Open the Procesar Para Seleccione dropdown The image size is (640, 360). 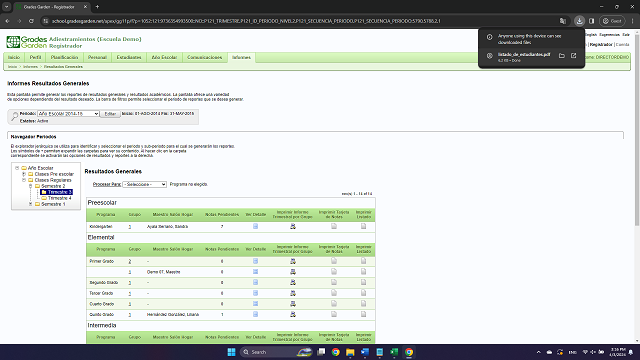click(x=144, y=184)
